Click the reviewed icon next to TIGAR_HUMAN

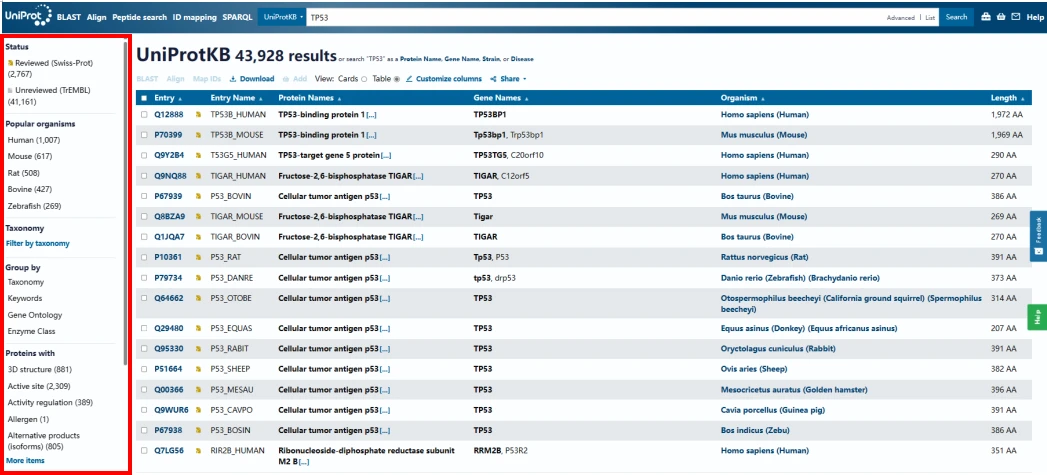point(198,176)
